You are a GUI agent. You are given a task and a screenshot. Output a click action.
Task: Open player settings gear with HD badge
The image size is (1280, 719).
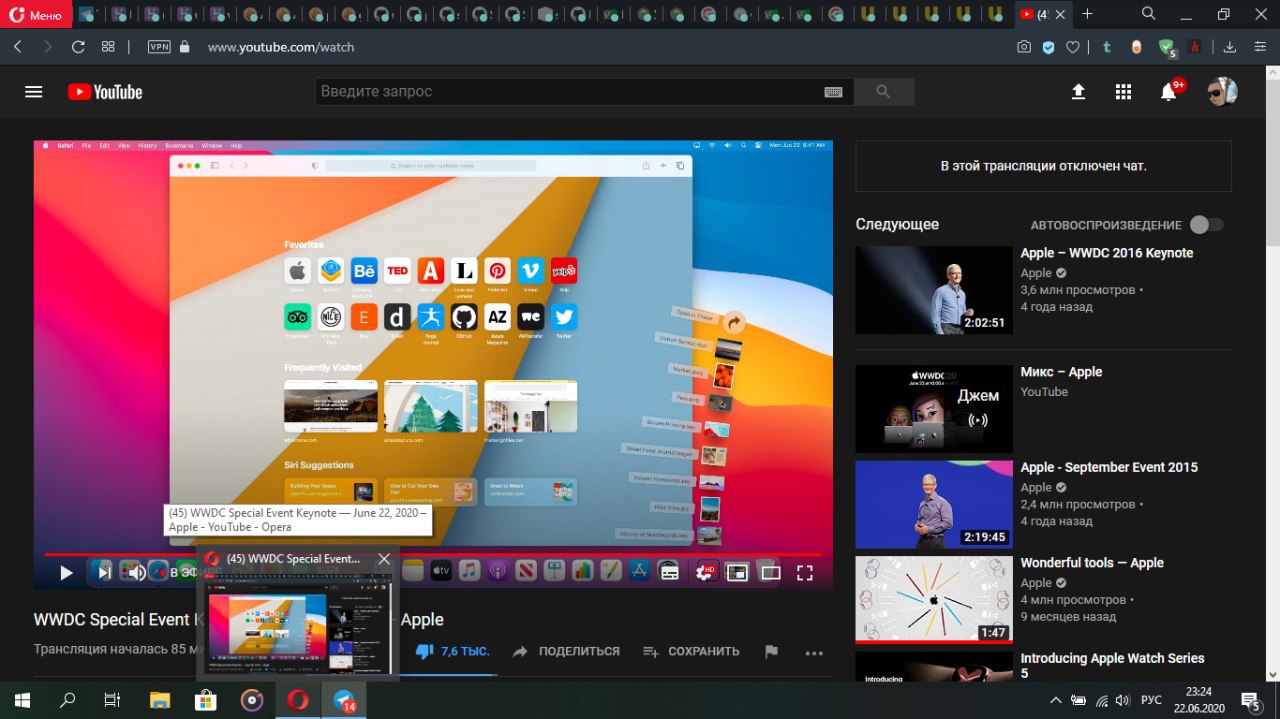706,573
